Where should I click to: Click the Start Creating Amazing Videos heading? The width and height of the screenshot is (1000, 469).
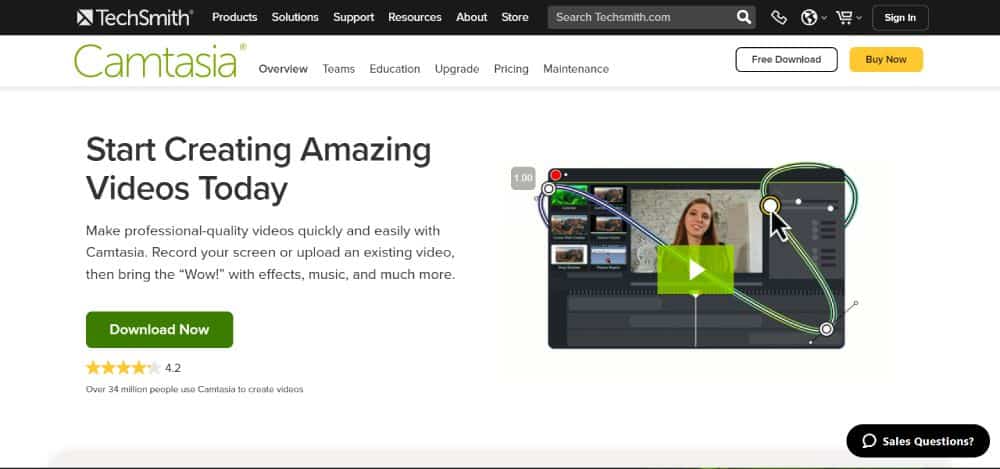click(258, 169)
